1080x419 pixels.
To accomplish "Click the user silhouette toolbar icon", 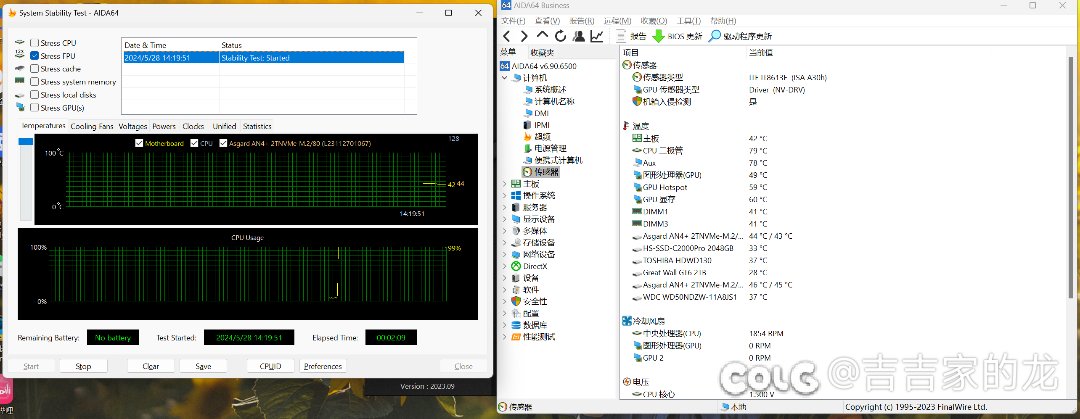I will [579, 36].
